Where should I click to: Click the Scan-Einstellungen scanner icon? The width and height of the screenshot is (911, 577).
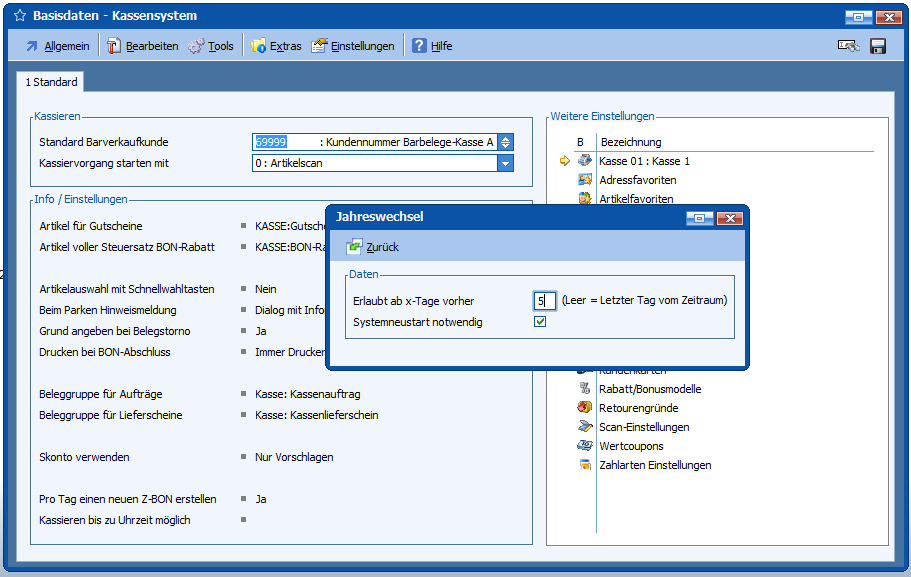point(585,427)
